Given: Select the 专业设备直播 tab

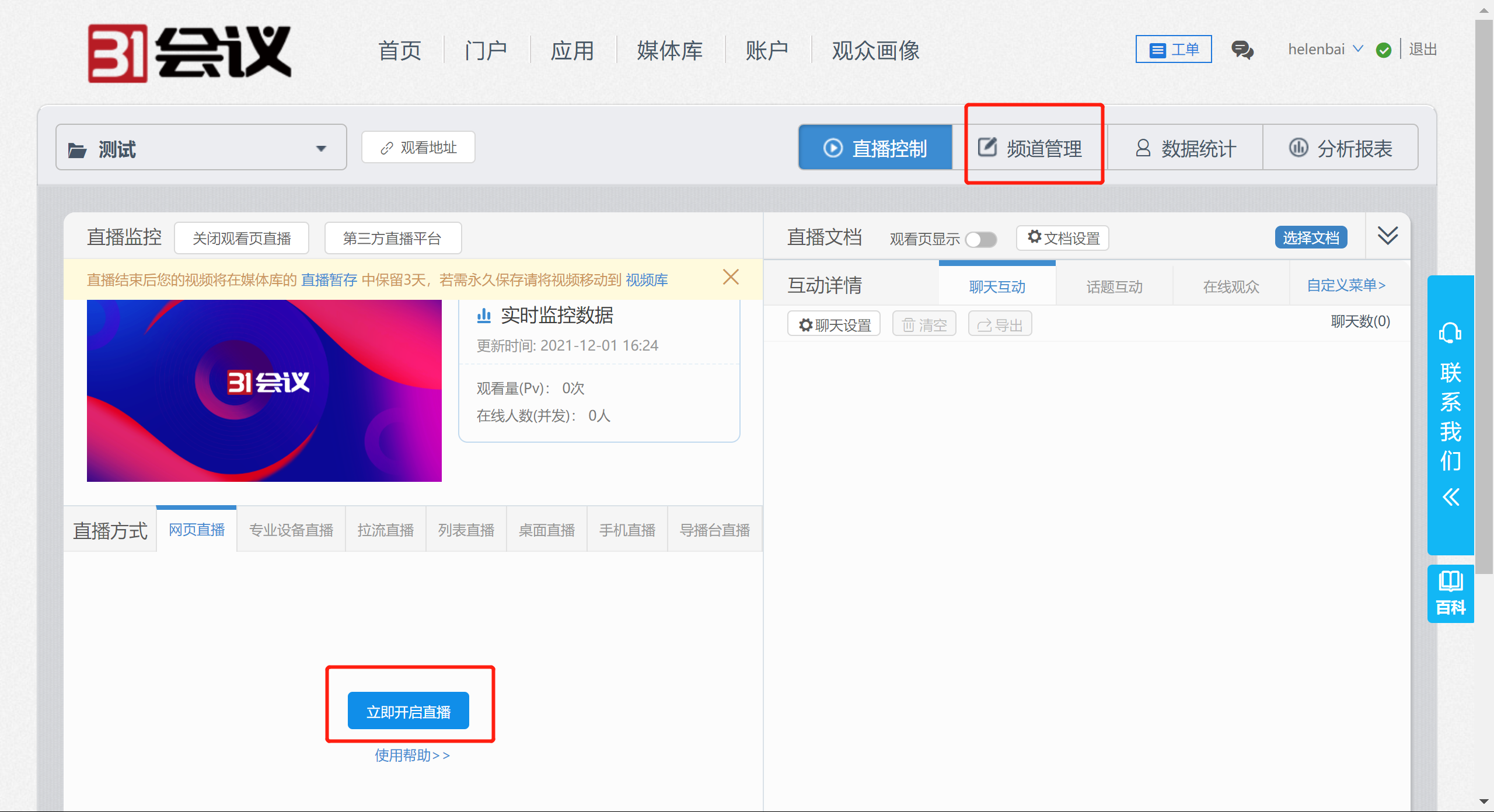Looking at the screenshot, I should click(291, 530).
